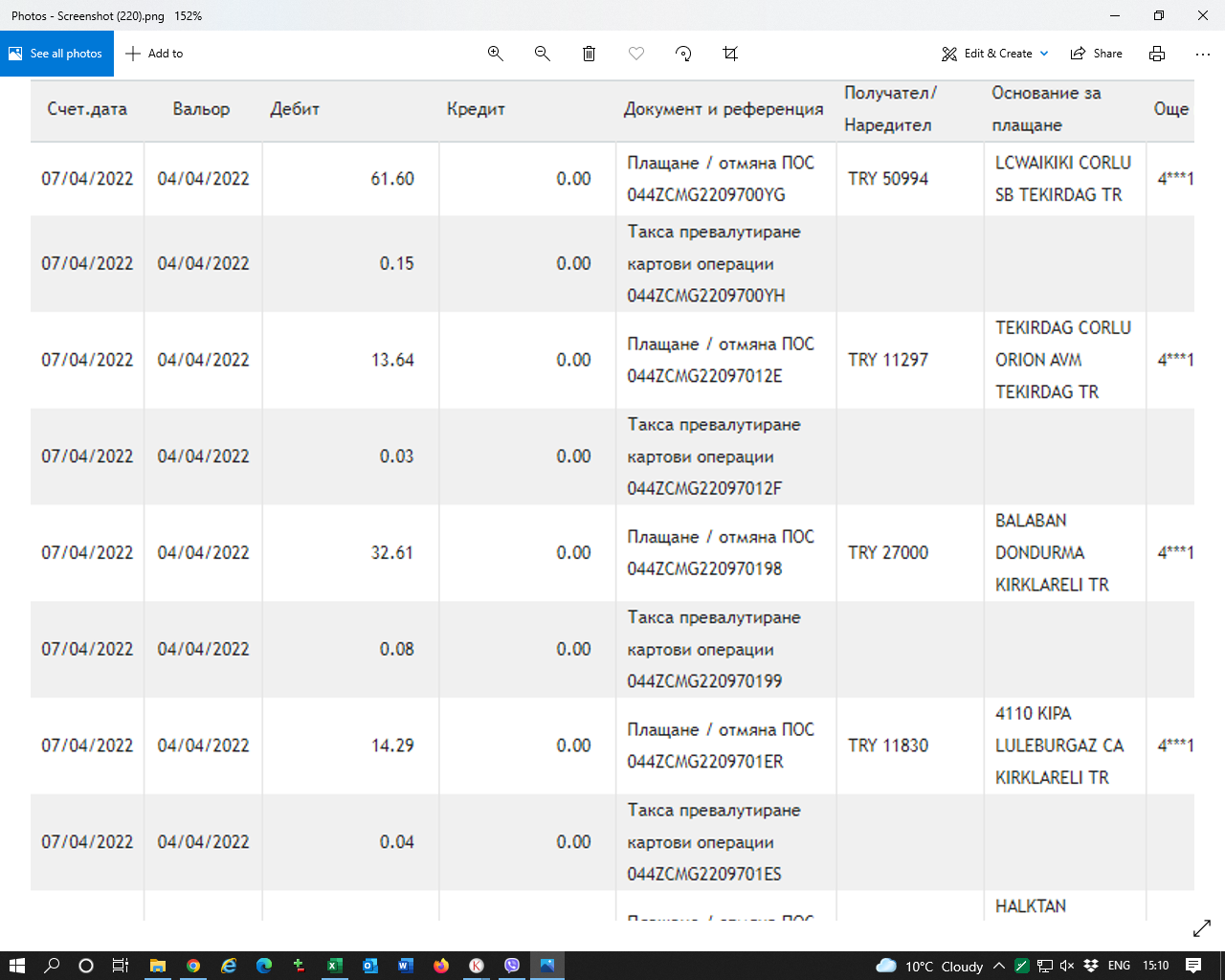
Task: Open the Add to menu
Action: [154, 54]
